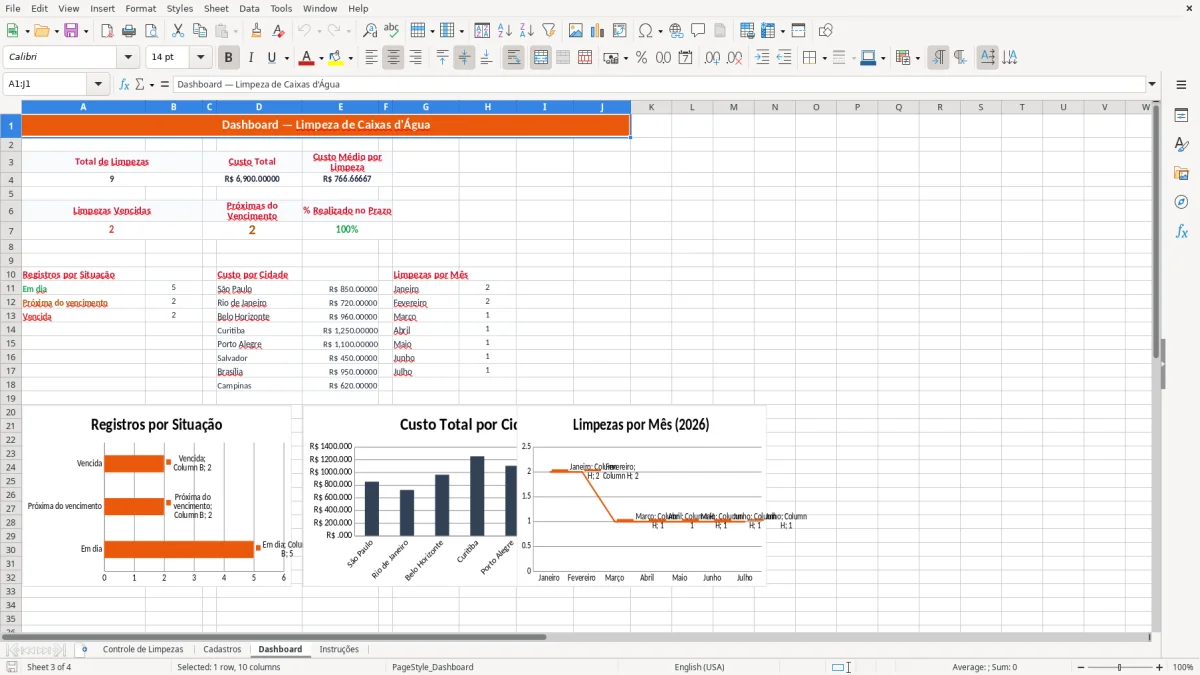The height and width of the screenshot is (675, 1200).
Task: Activate the Clone Formatting paintbrush
Action: pos(256,31)
